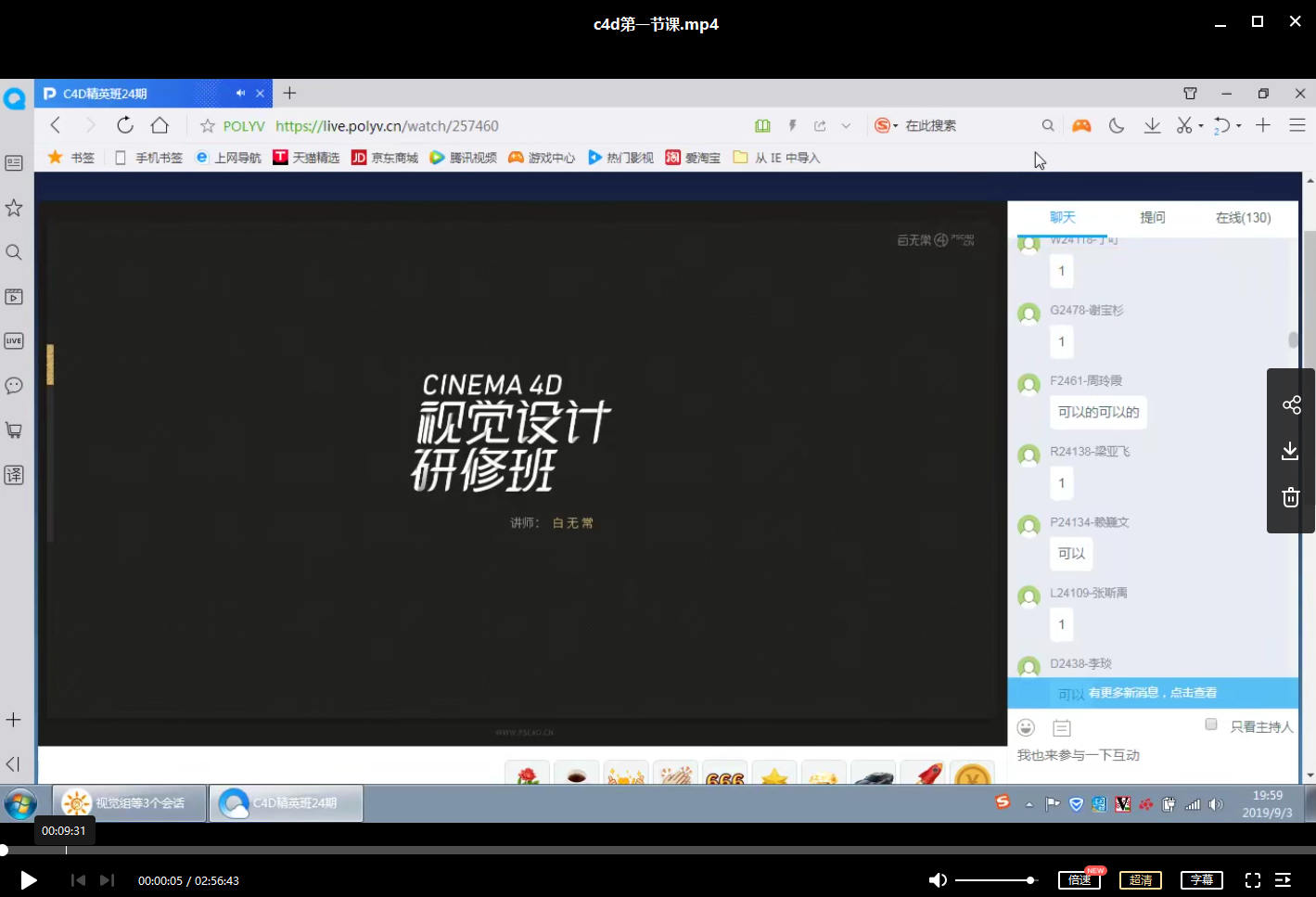Click the 有更多新消息，点击查看 notification bar

pyautogui.click(x=1153, y=693)
